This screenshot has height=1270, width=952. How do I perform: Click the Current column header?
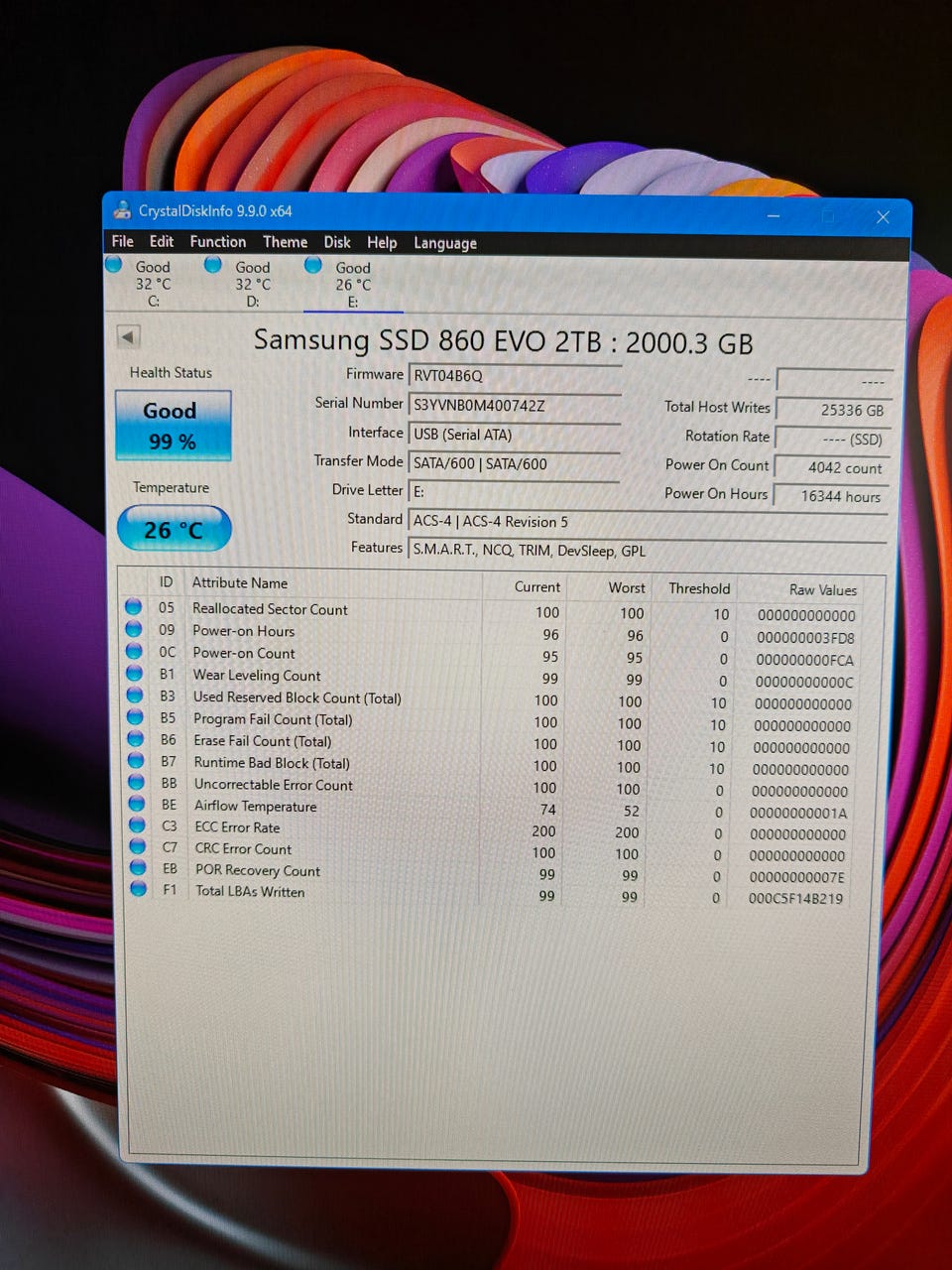point(536,587)
